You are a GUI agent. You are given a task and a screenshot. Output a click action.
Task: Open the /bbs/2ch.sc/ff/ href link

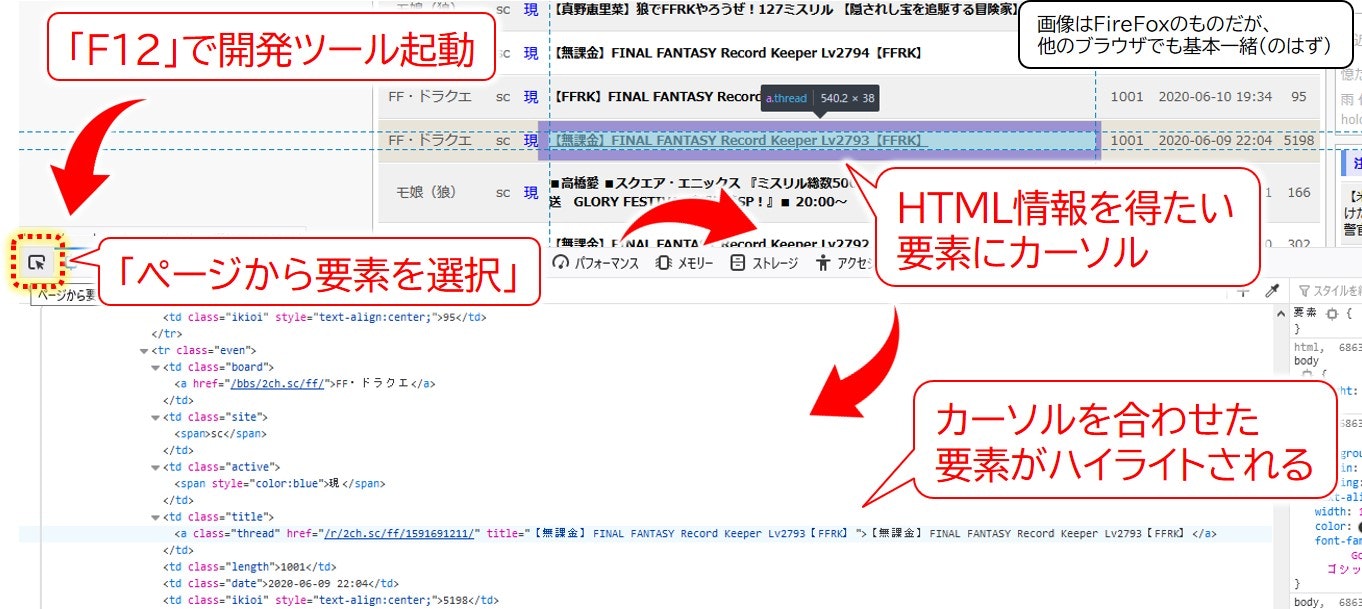[x=278, y=383]
